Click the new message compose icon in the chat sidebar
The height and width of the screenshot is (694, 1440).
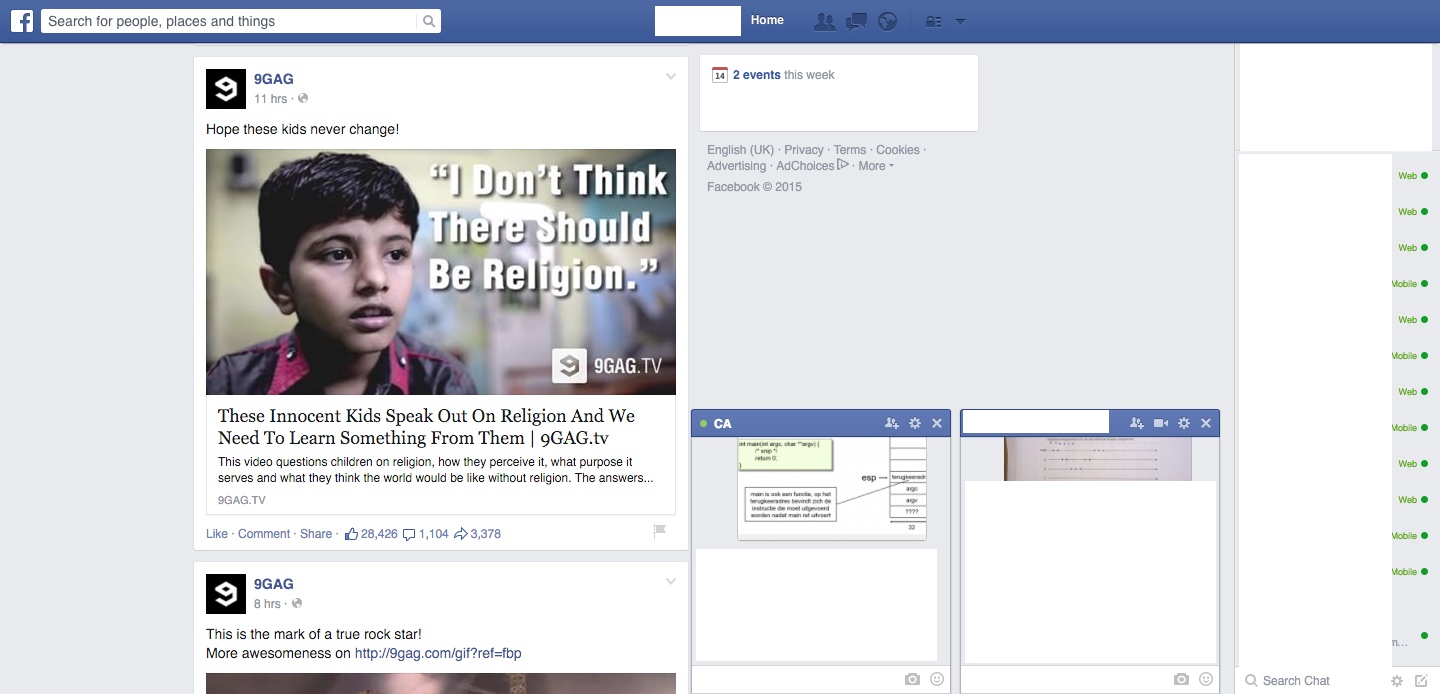point(1422,681)
